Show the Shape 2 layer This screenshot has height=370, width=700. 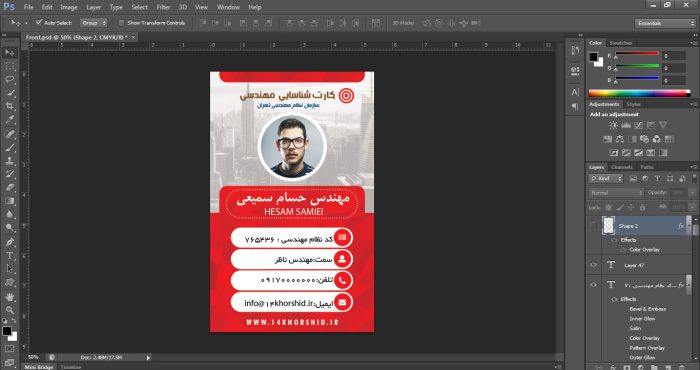593,226
